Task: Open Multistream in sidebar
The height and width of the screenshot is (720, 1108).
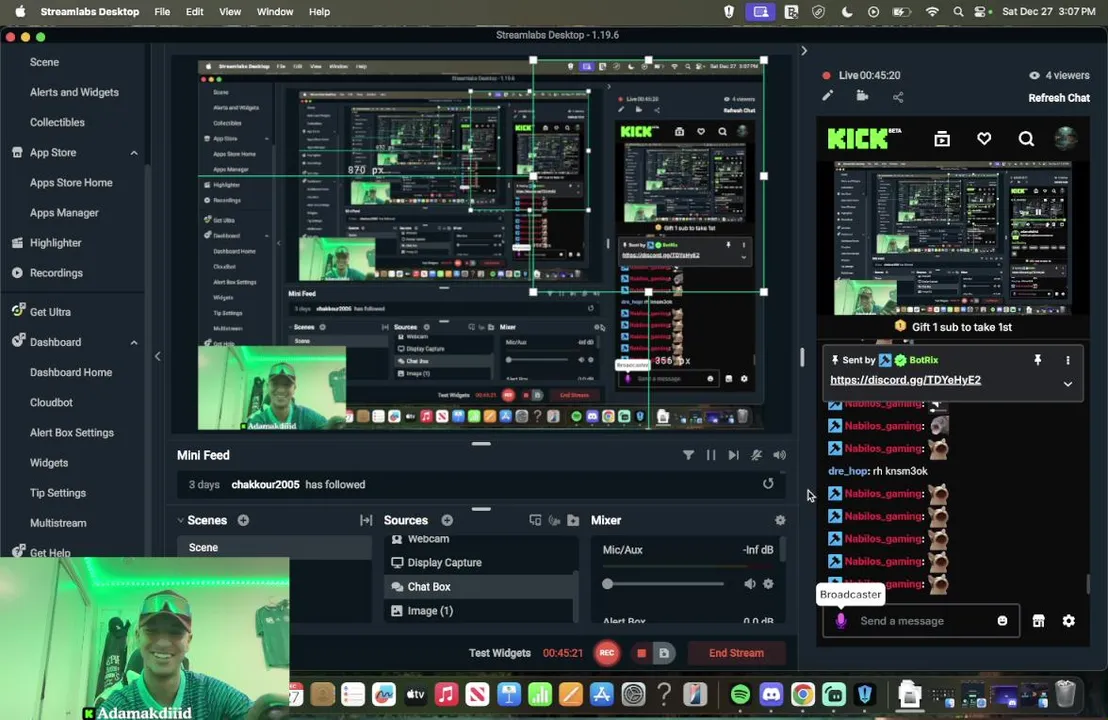Action: pyautogui.click(x=58, y=523)
